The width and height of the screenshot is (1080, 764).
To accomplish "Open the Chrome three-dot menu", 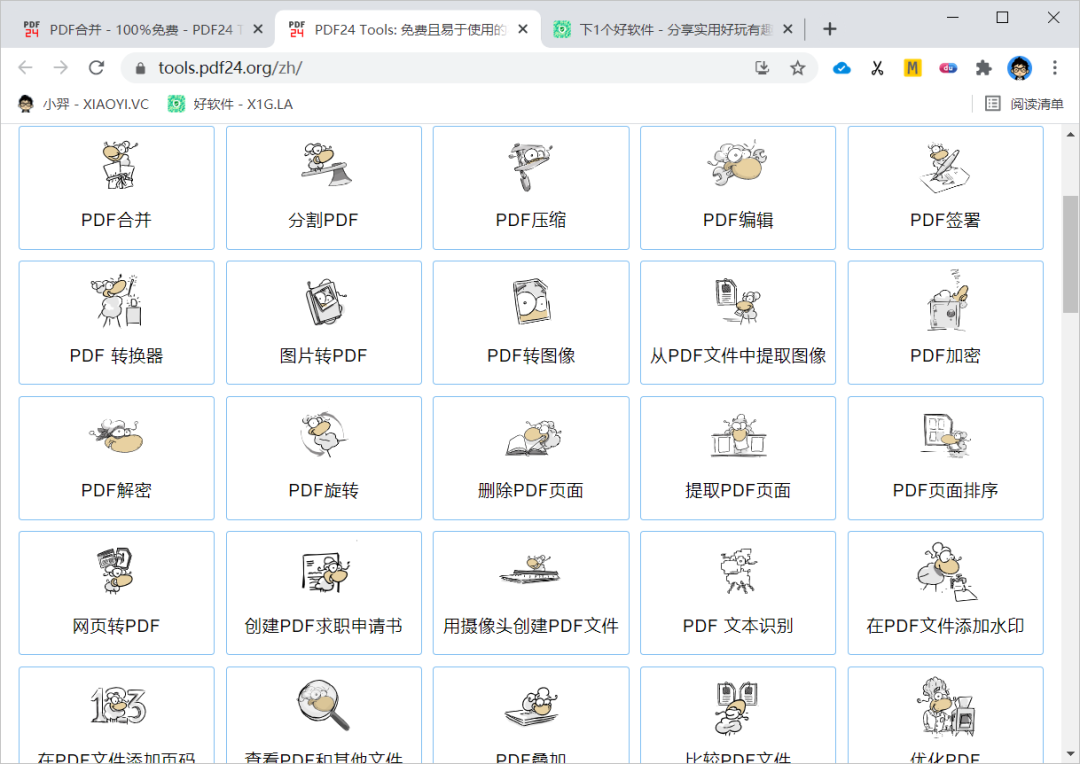I will point(1055,68).
